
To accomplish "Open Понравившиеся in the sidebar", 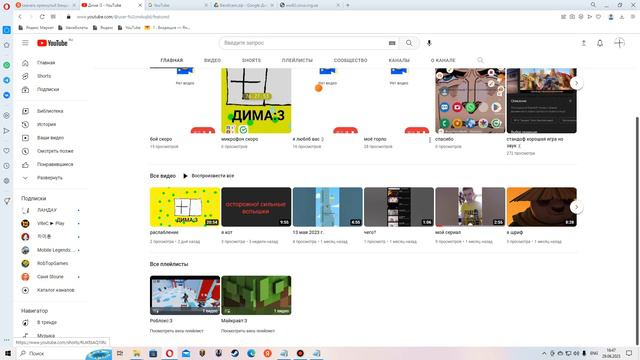I will tap(55, 164).
